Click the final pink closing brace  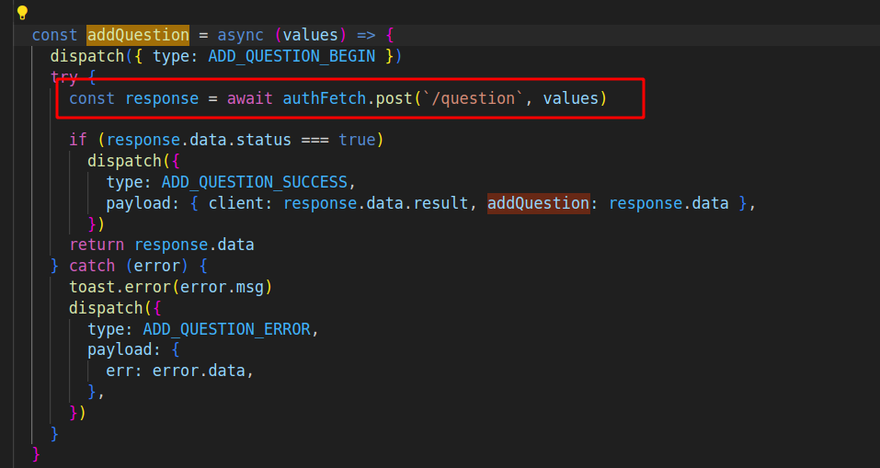click(x=36, y=455)
